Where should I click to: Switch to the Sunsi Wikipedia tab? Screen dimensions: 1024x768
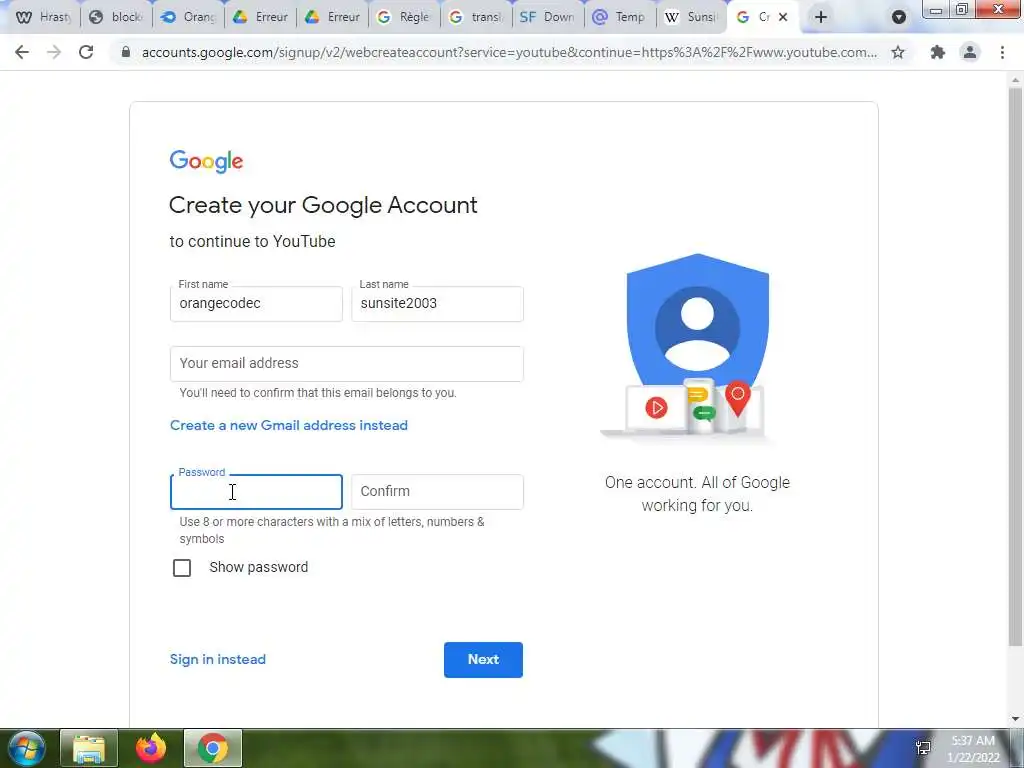pos(690,17)
